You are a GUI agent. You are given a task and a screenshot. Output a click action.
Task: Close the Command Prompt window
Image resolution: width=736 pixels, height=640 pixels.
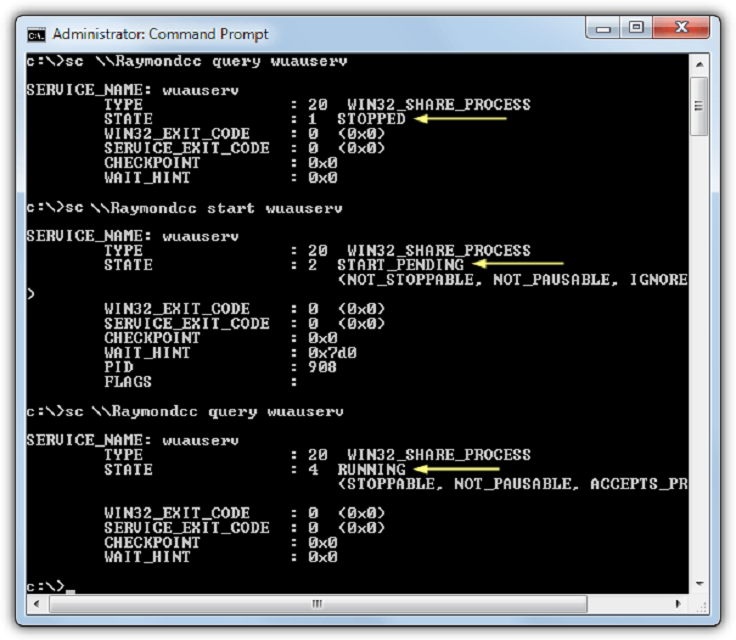click(681, 28)
